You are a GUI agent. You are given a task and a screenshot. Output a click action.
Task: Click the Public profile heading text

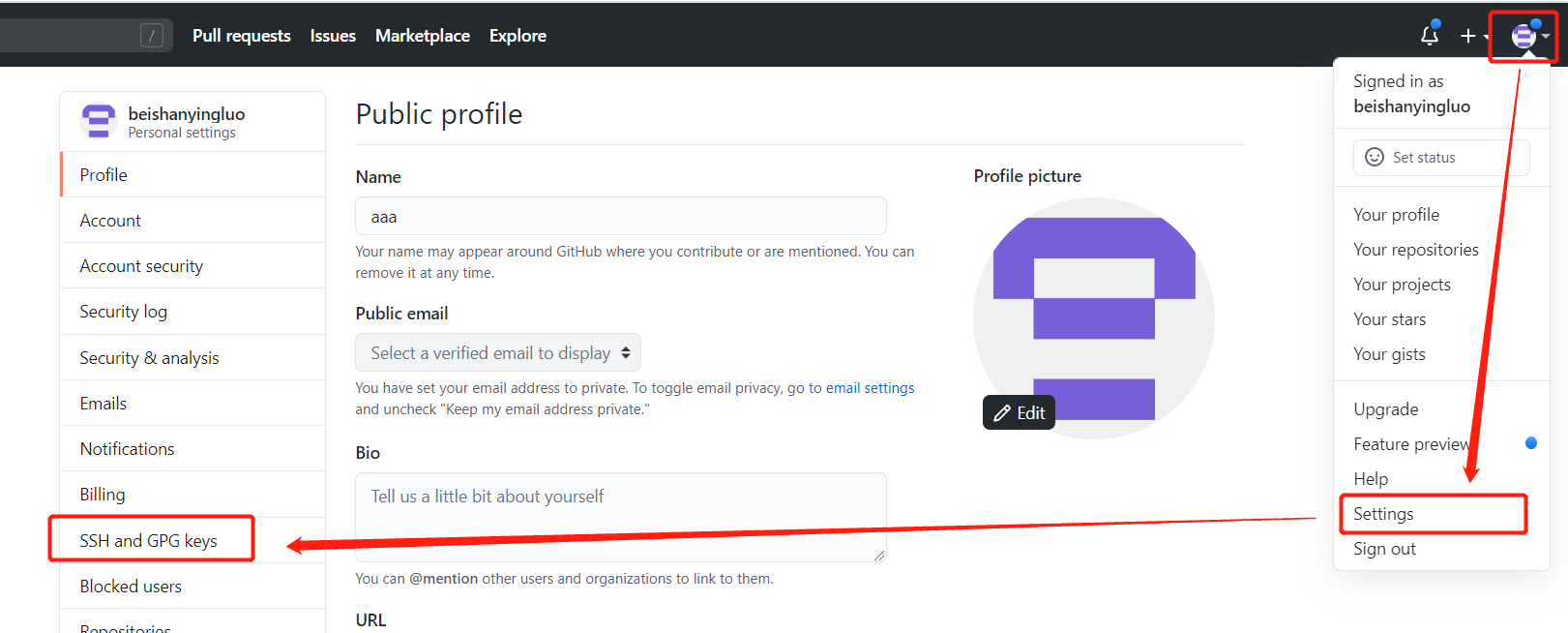coord(439,114)
